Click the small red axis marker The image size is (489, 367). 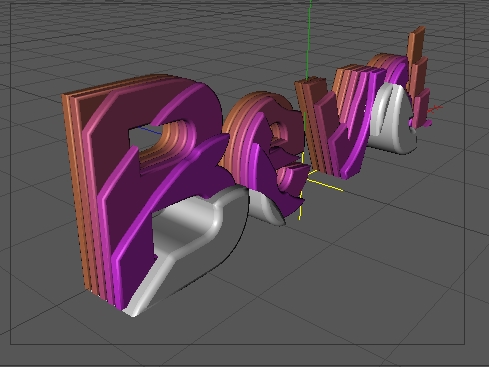[x=435, y=108]
